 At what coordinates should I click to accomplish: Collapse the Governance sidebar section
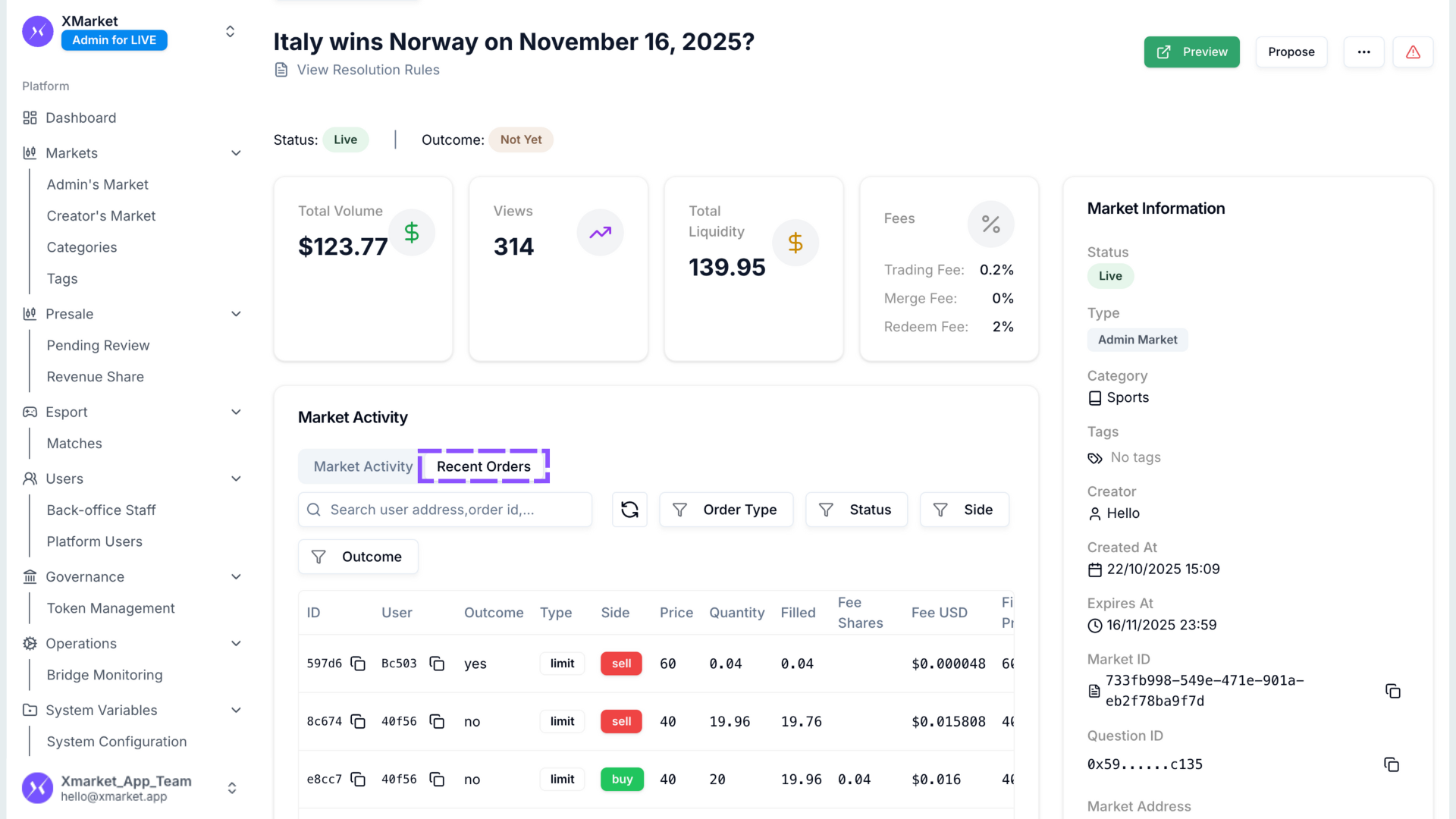click(x=236, y=577)
